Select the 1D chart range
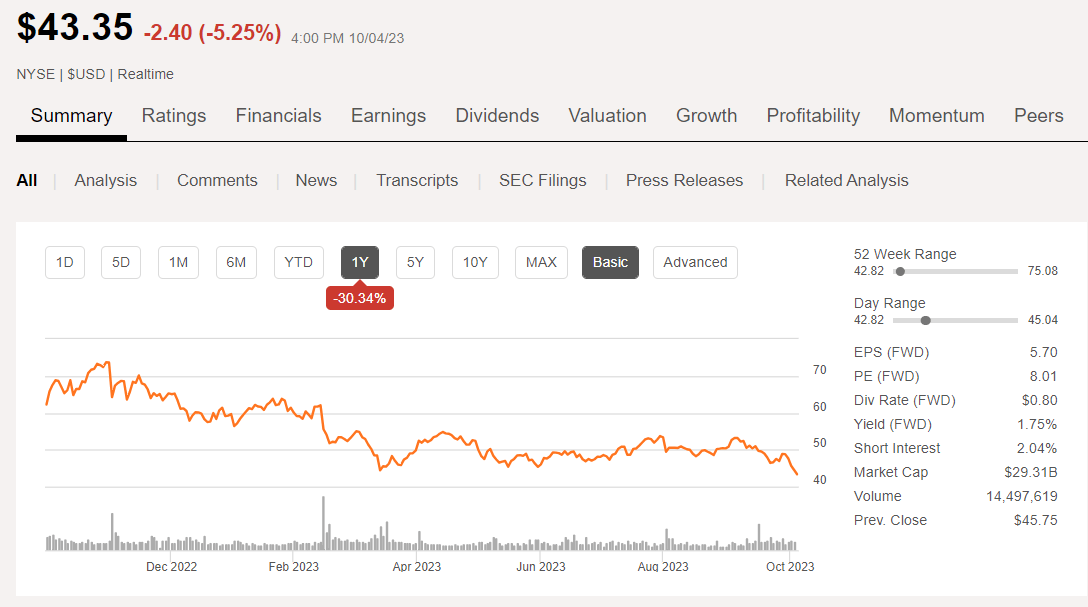Screen dimensions: 1088x607 pyautogui.click(x=65, y=262)
